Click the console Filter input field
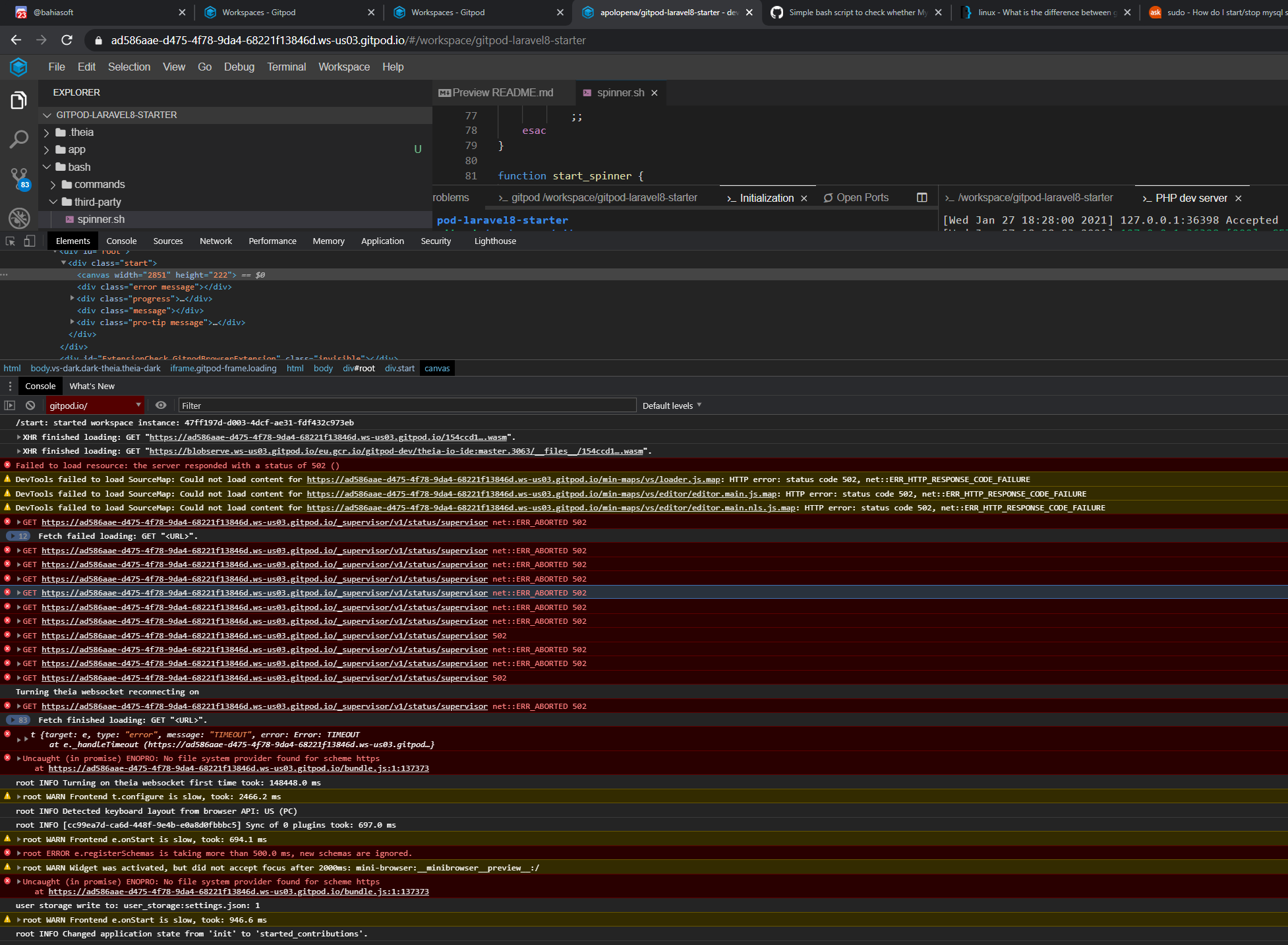The width and height of the screenshot is (1288, 945). pyautogui.click(x=406, y=406)
